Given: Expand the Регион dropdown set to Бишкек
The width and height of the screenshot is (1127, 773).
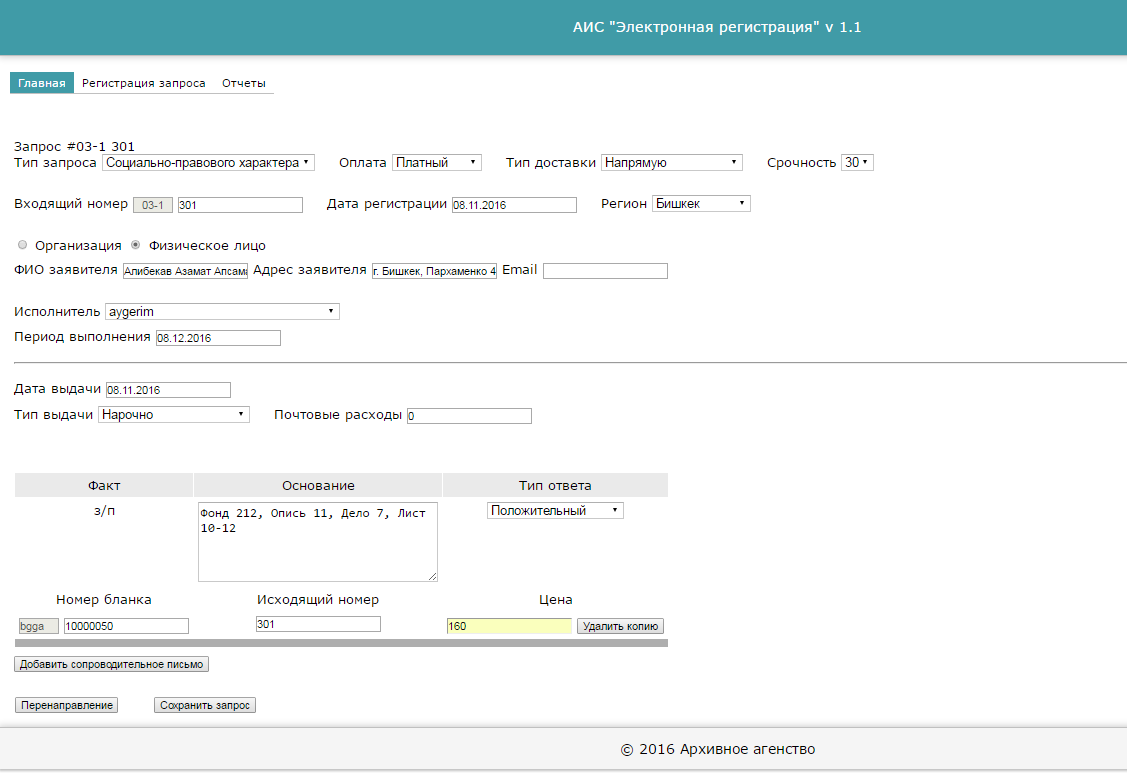Looking at the screenshot, I should pos(702,203).
